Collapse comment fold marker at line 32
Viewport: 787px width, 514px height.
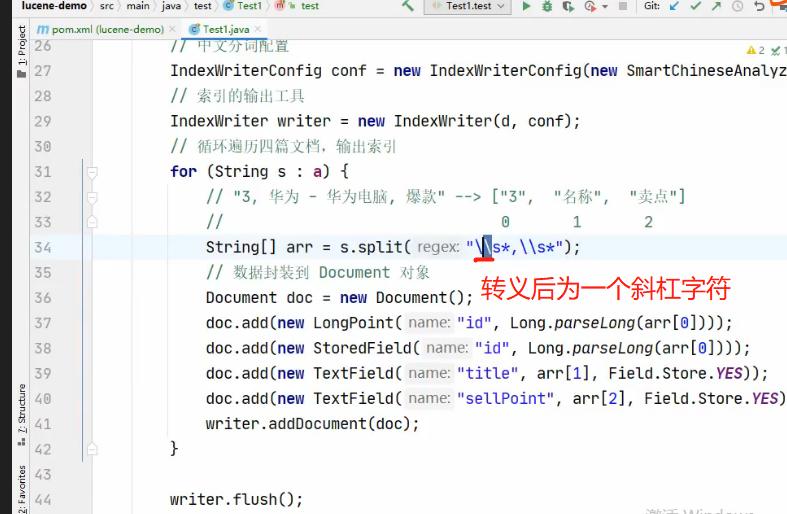(92, 197)
